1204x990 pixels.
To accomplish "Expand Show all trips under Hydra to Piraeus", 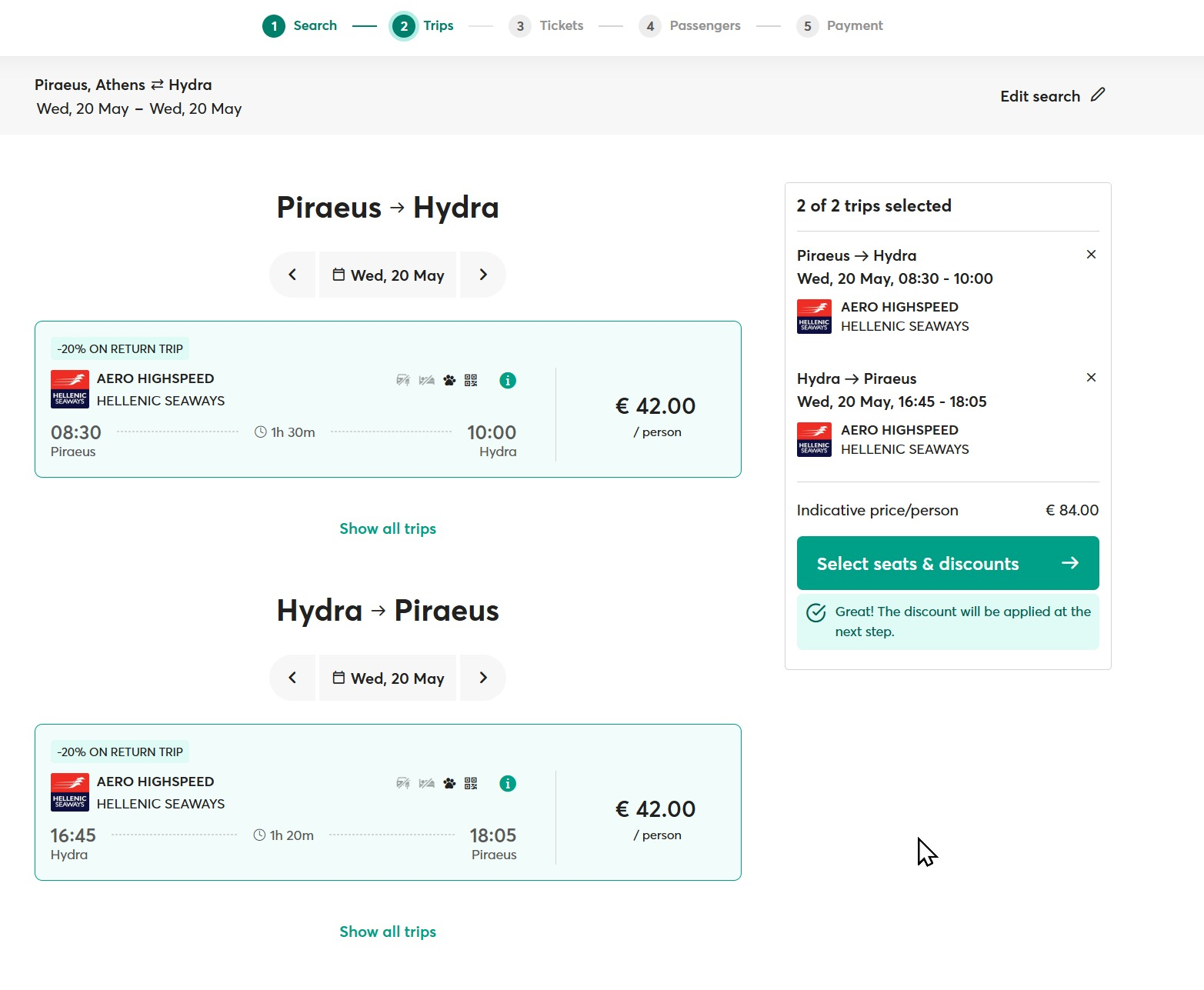I will (388, 932).
